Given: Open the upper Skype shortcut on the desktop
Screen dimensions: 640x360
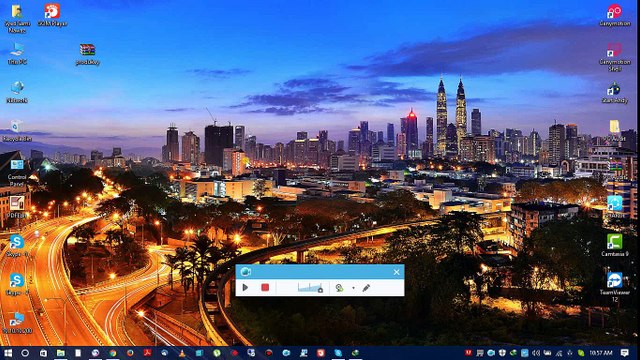Looking at the screenshot, I should 17,246.
